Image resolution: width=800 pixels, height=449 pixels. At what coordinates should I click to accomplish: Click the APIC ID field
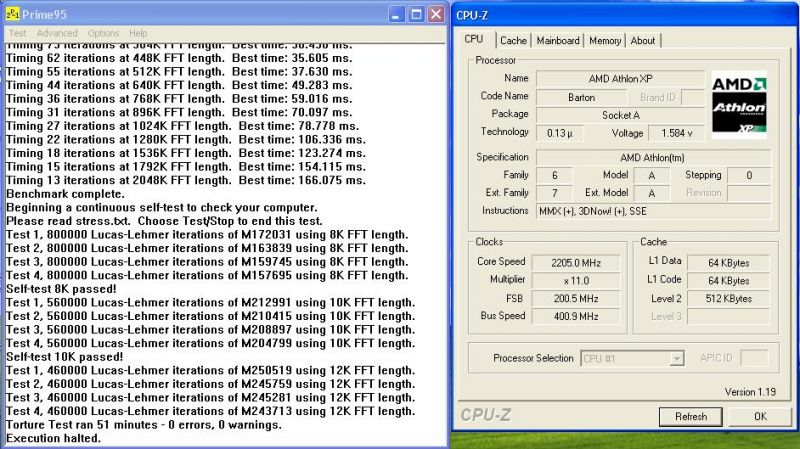(754, 358)
